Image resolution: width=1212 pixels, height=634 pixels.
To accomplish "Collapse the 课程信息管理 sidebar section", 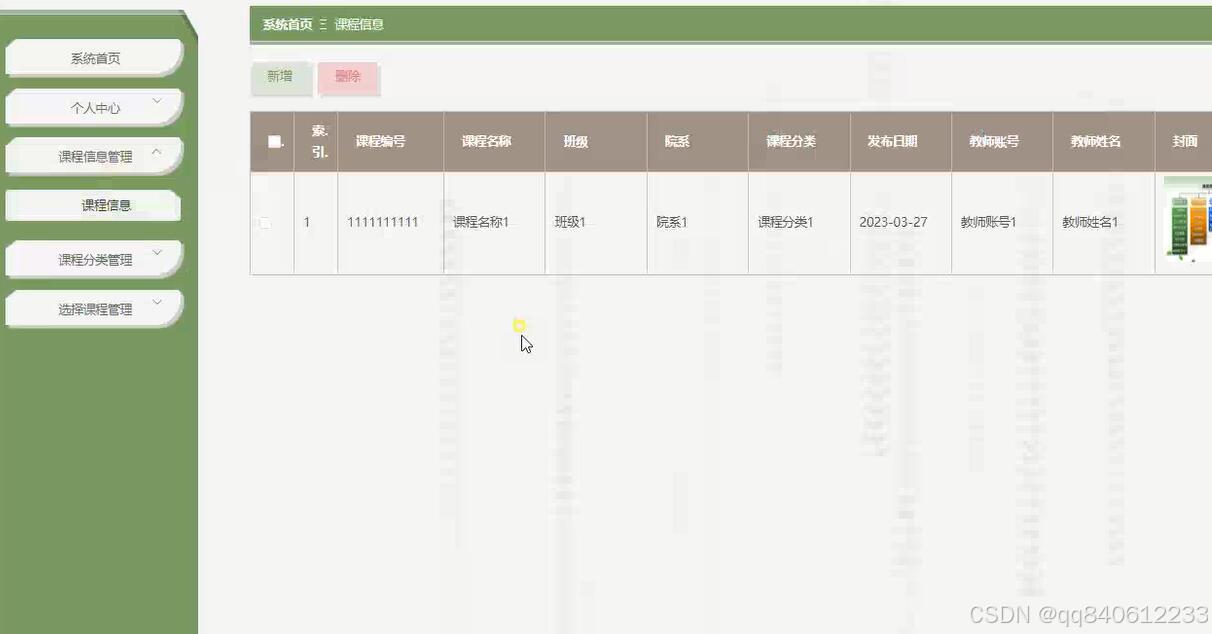I will point(94,155).
